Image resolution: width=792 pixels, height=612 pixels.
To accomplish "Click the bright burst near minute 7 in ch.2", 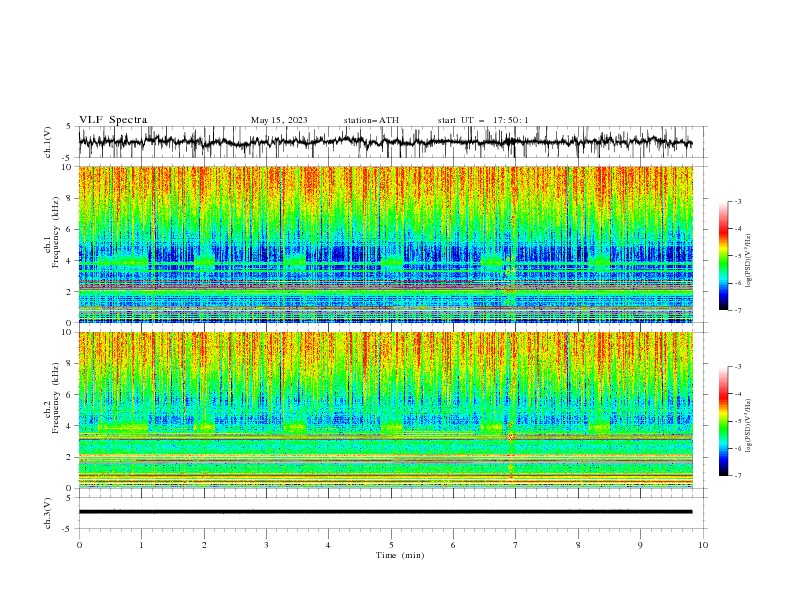I will (x=511, y=437).
